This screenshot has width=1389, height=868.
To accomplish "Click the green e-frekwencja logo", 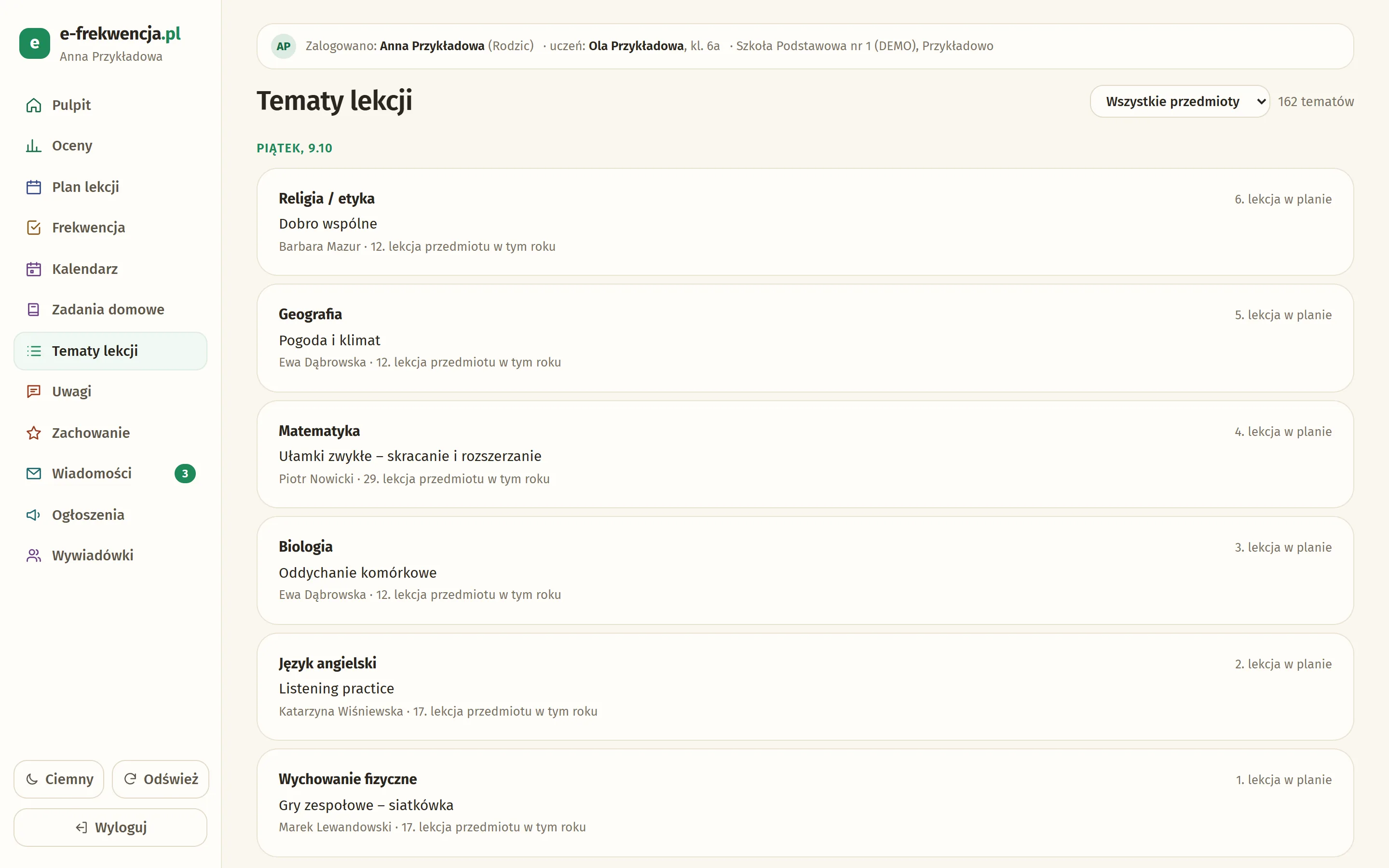I will (34, 43).
